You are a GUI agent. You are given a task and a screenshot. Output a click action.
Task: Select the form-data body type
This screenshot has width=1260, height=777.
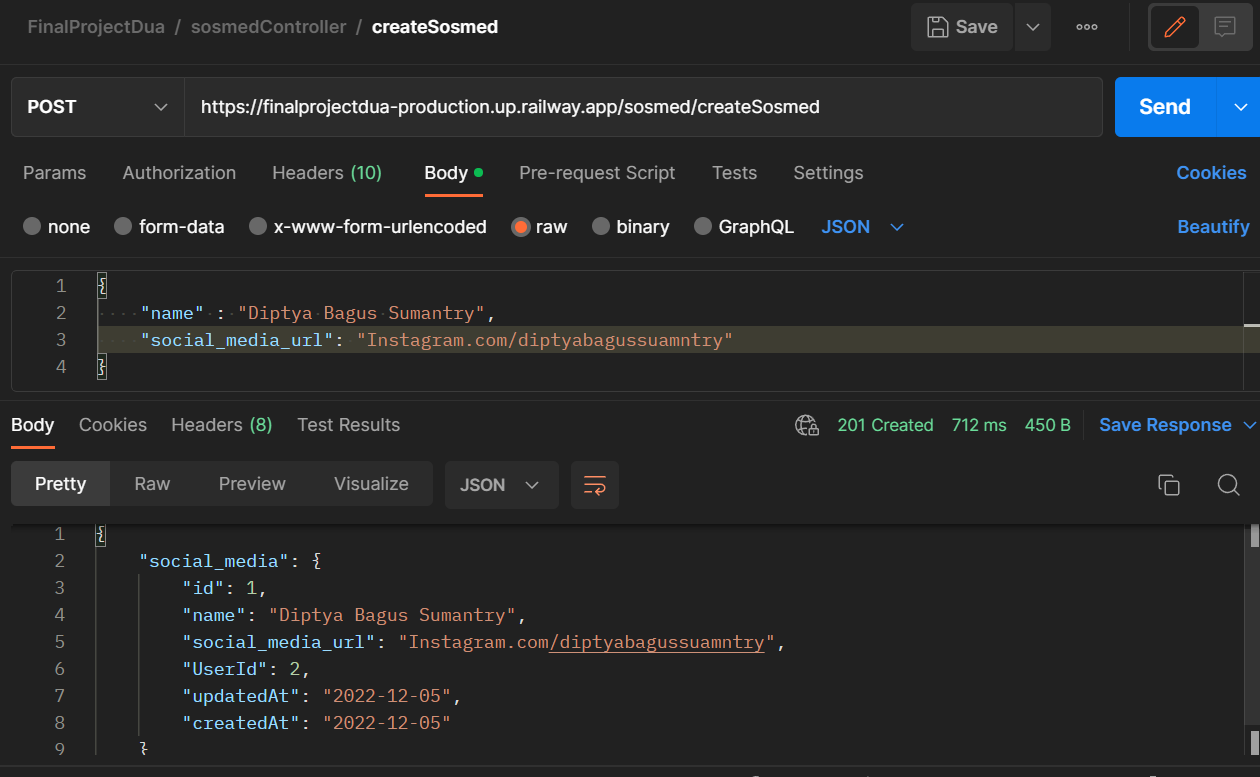point(169,226)
